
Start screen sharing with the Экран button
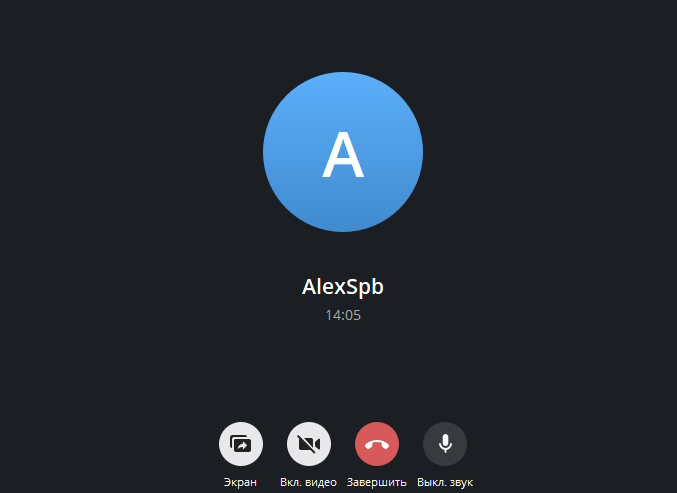[x=240, y=444]
